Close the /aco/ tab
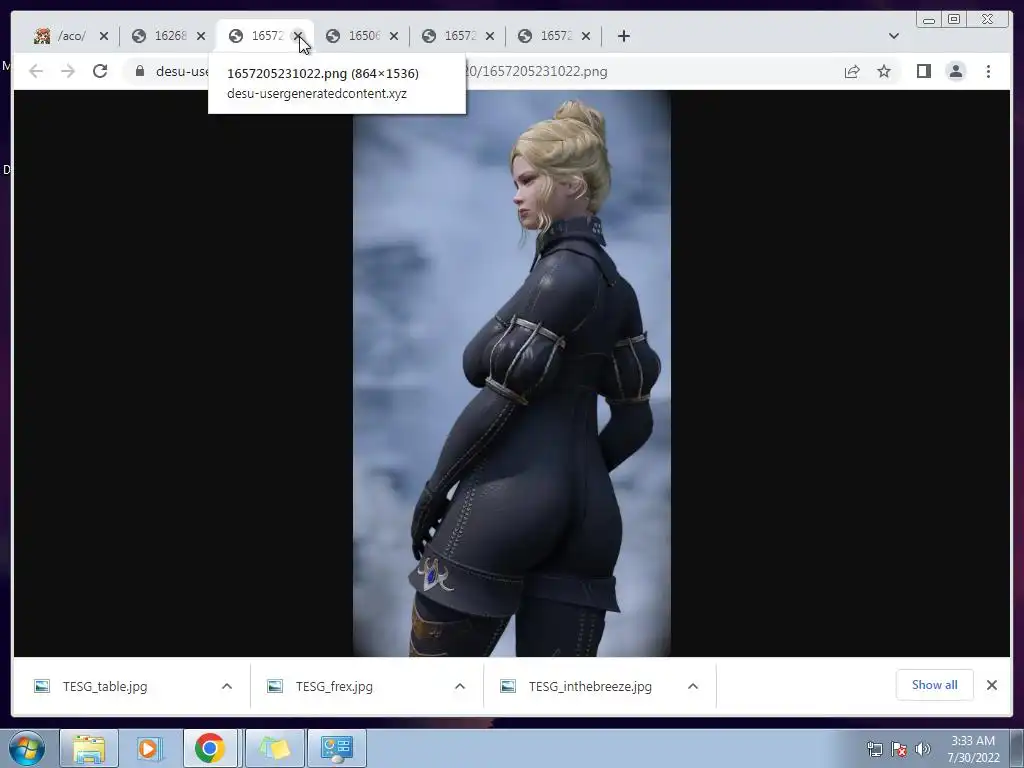The width and height of the screenshot is (1024, 768). (x=104, y=36)
